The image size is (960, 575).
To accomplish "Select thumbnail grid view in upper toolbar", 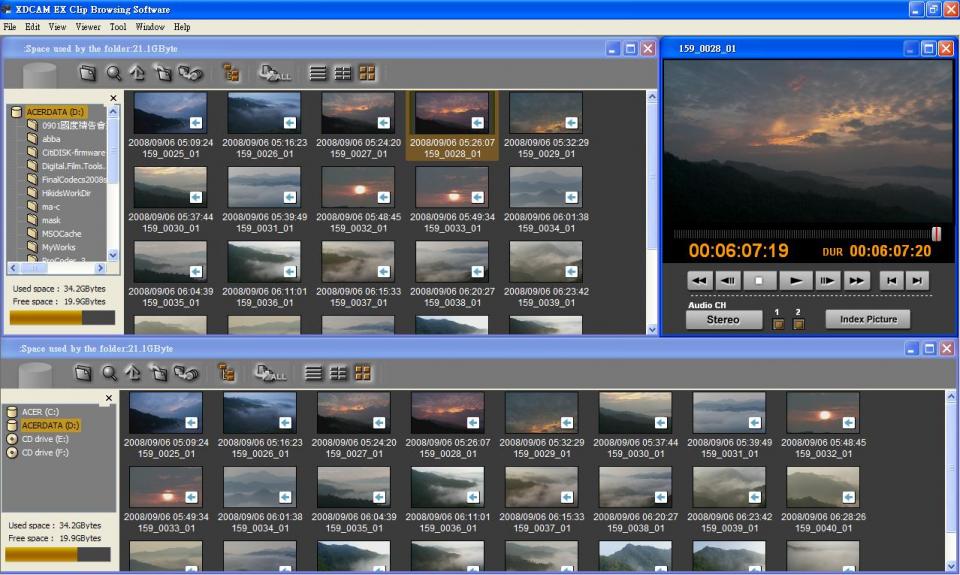I will 367,73.
